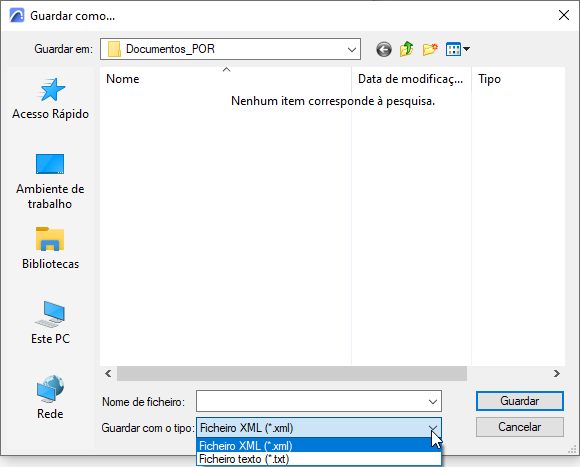Click inside the Nome de ficheiro field

pos(311,401)
